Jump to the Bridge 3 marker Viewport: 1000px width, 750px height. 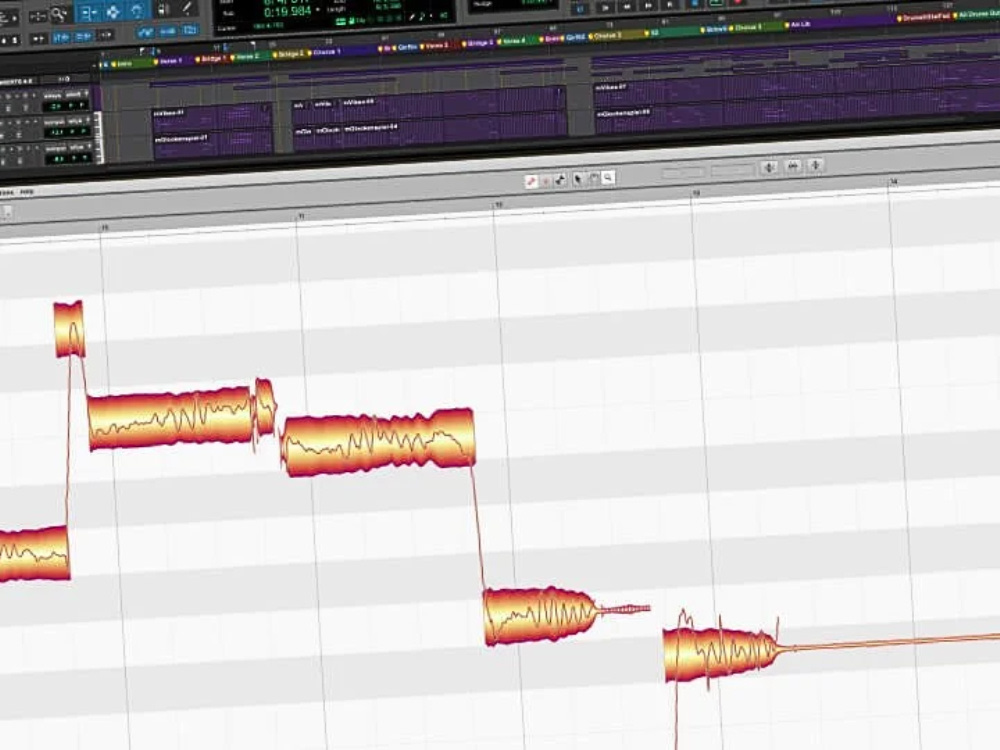478,44
